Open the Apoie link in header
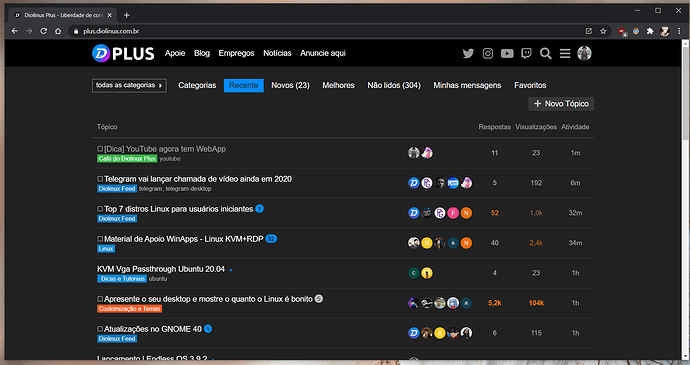This screenshot has width=690, height=365. (175, 53)
